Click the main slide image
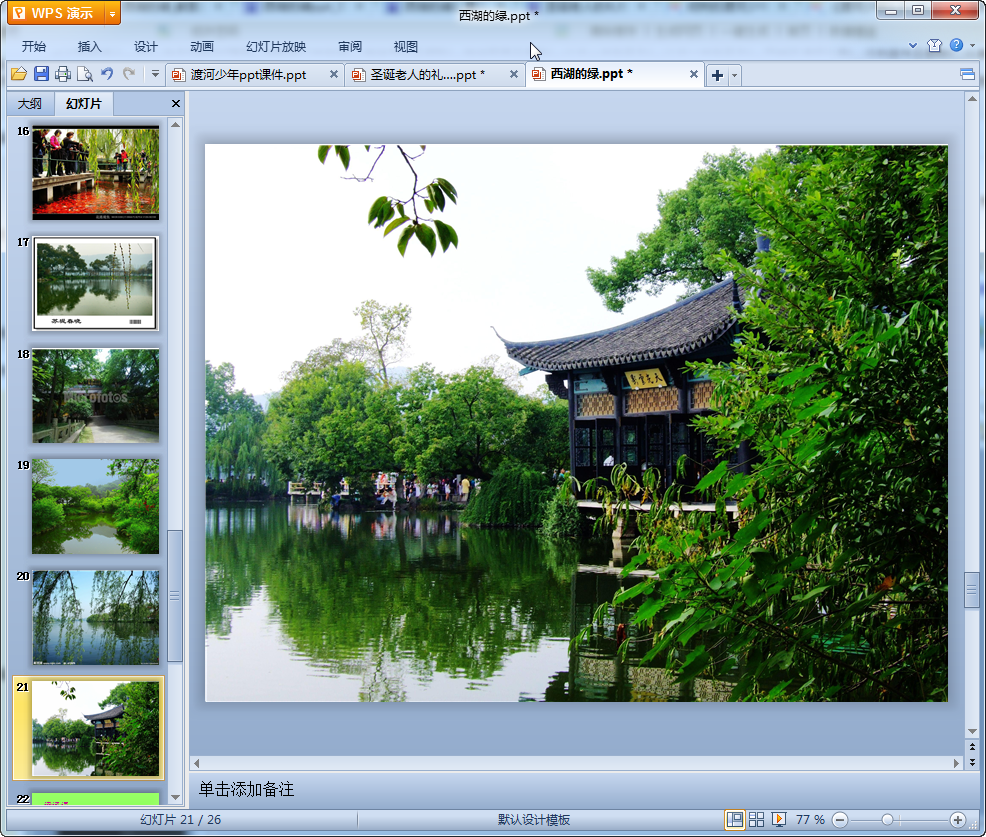Screen dimensions: 986x837 [x=576, y=423]
